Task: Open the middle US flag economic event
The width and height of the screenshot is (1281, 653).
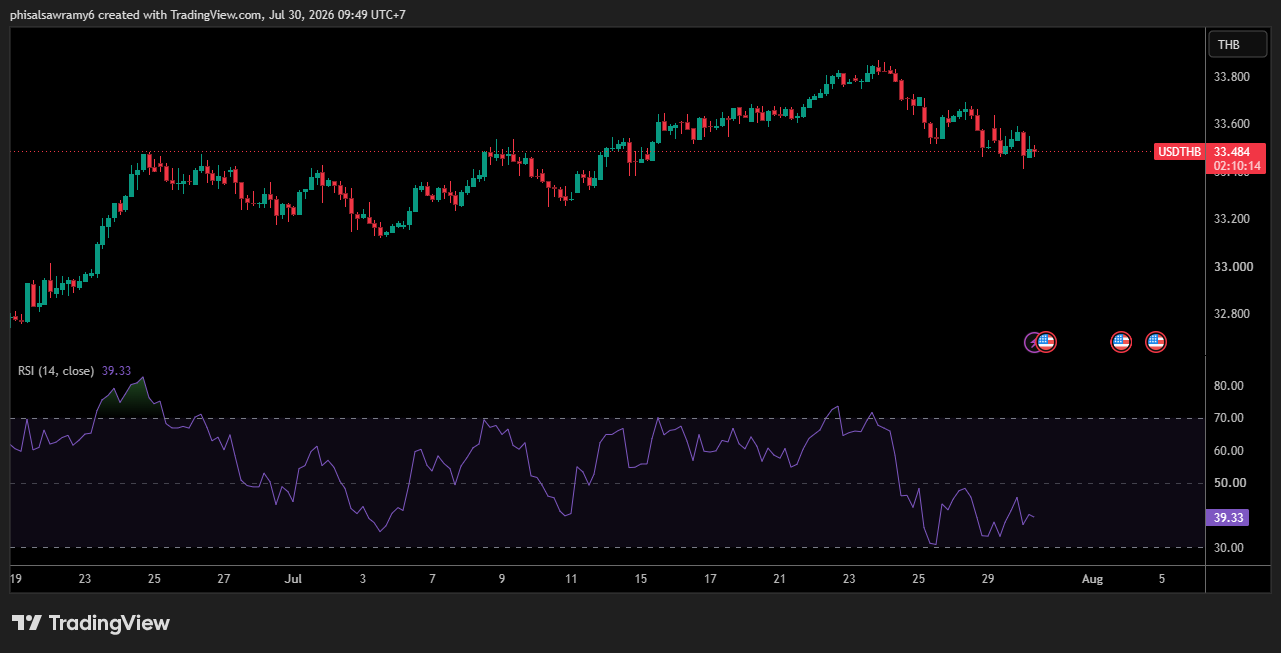Action: (1121, 342)
